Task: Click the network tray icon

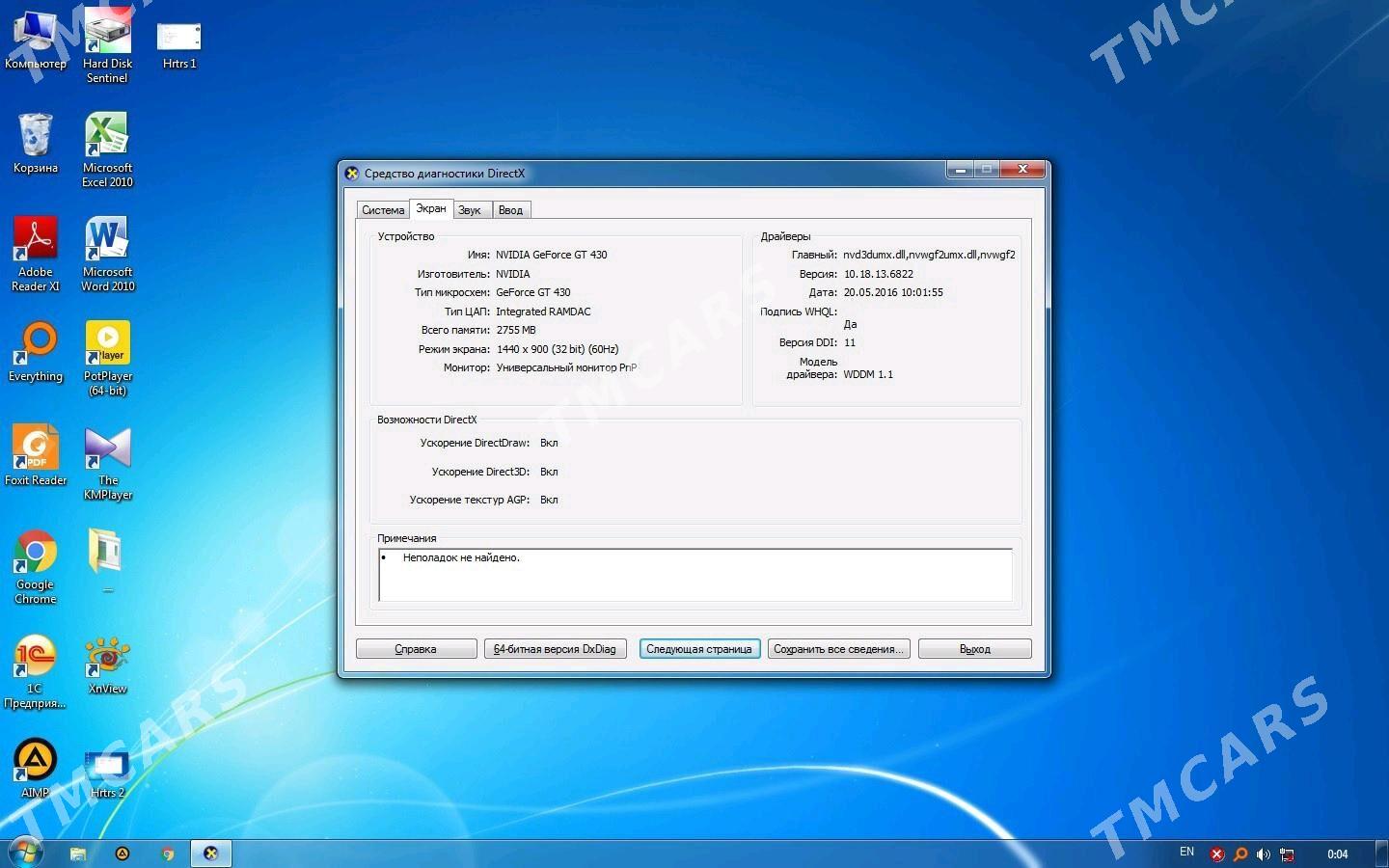Action: [1287, 854]
